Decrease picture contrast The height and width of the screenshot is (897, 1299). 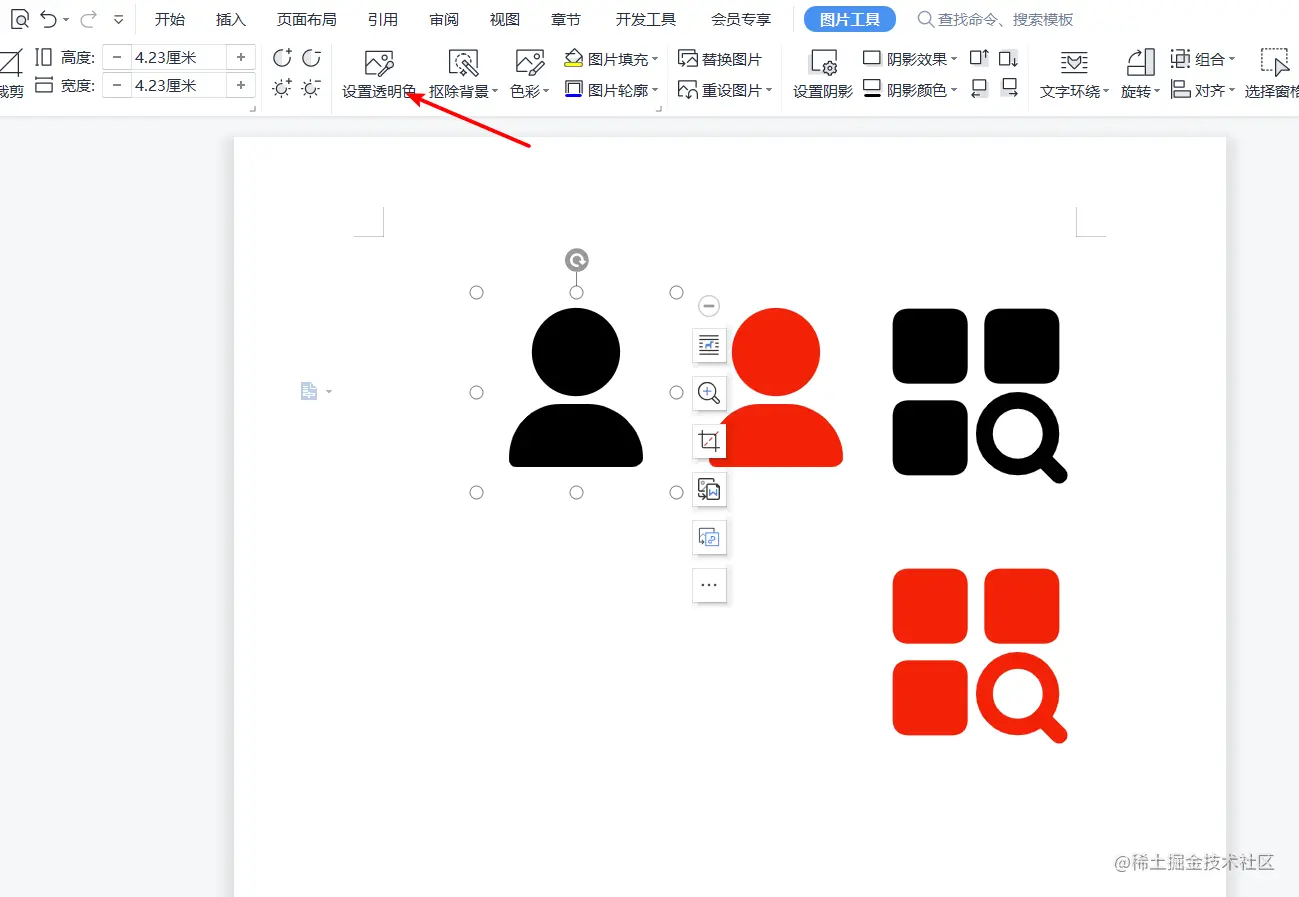pos(312,58)
